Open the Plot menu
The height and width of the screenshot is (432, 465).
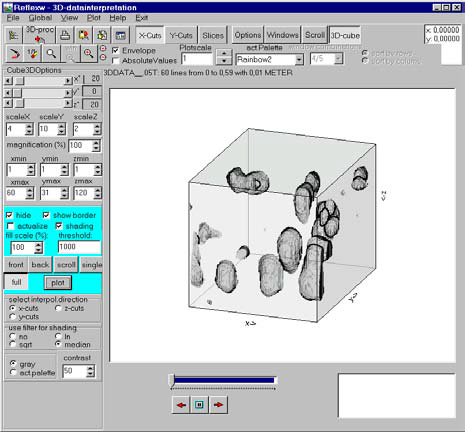tap(94, 18)
